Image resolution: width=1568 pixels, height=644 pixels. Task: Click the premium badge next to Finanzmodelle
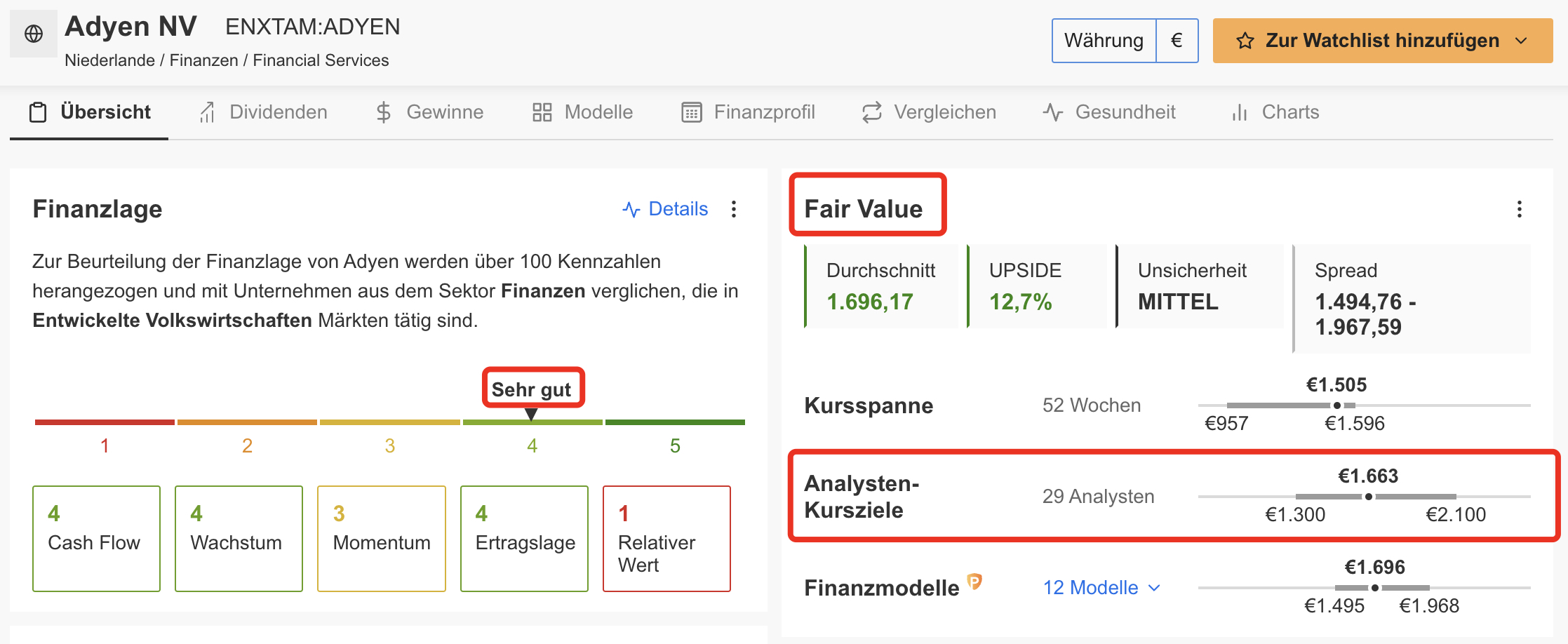[974, 582]
